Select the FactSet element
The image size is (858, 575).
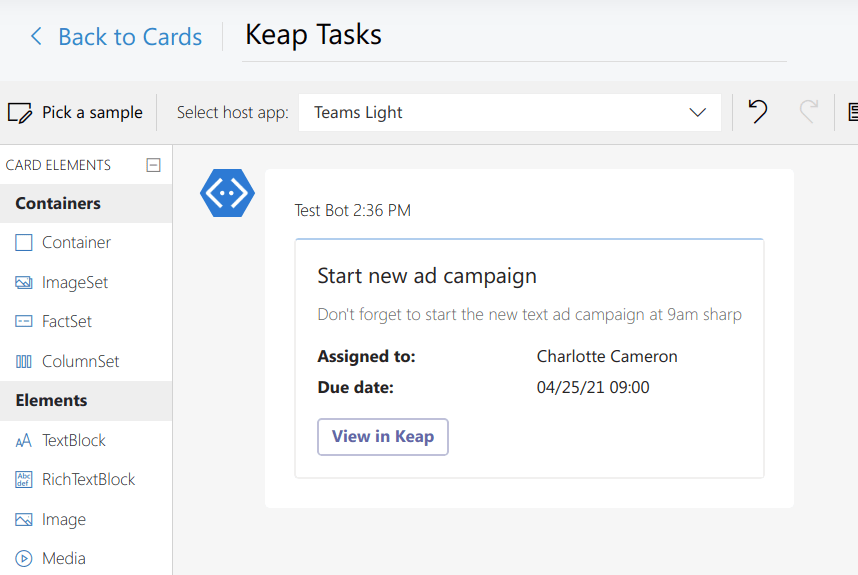click(86, 321)
